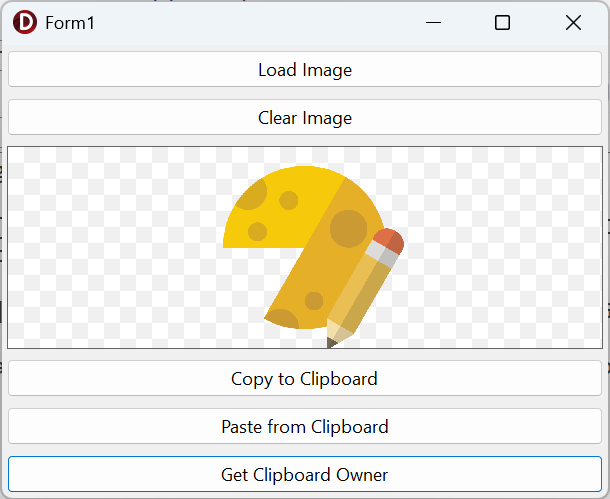This screenshot has height=499, width=610.
Task: Click the pencil's red eraser tip
Action: (x=389, y=241)
